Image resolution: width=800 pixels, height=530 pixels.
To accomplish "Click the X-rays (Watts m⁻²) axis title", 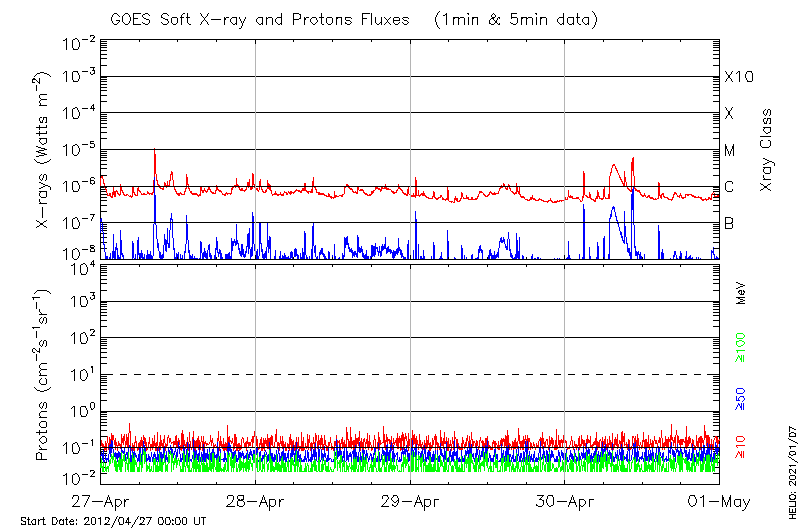I will [44, 150].
